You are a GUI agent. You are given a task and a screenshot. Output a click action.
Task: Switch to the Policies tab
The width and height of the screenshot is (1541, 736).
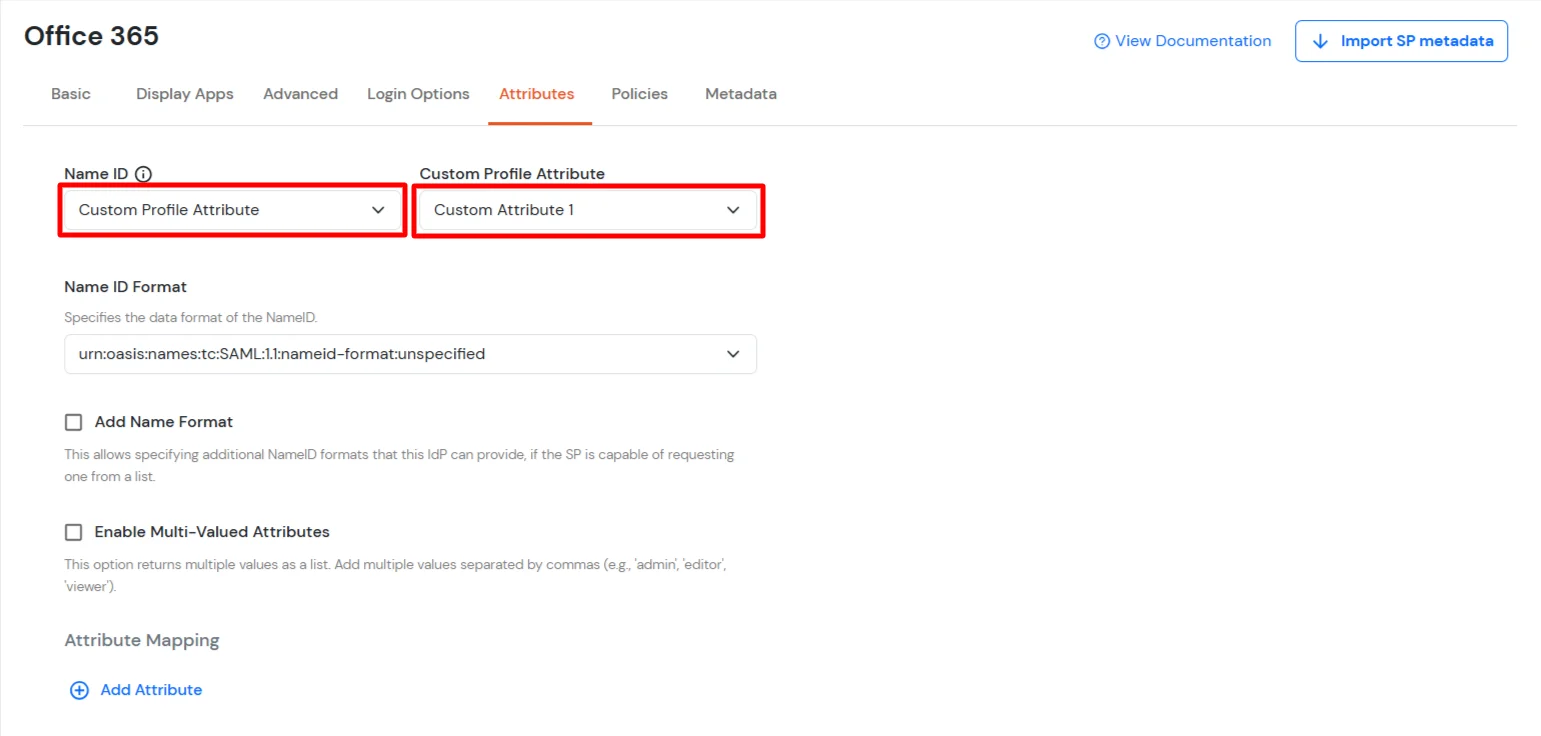point(639,93)
